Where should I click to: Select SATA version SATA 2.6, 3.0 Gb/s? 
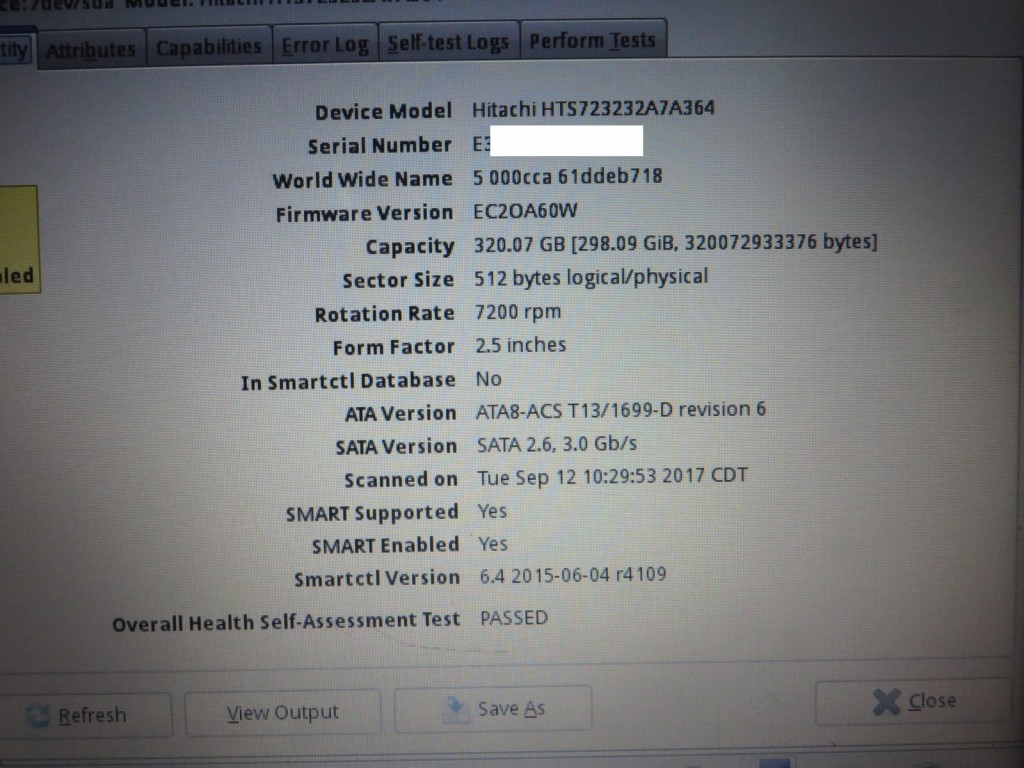pos(556,444)
